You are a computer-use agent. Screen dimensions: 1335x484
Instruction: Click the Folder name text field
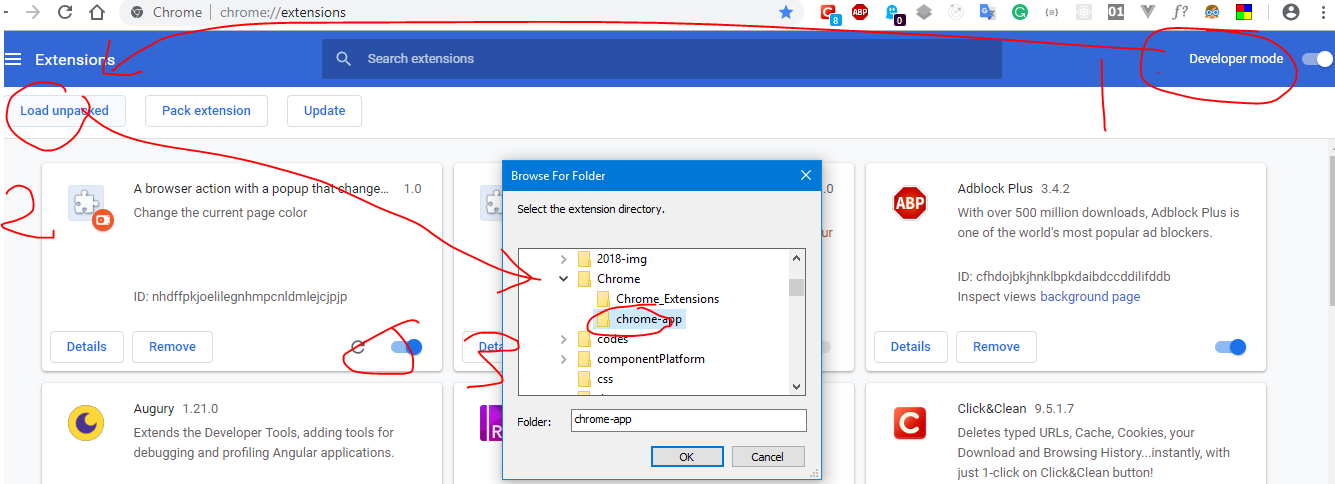pyautogui.click(x=688, y=420)
